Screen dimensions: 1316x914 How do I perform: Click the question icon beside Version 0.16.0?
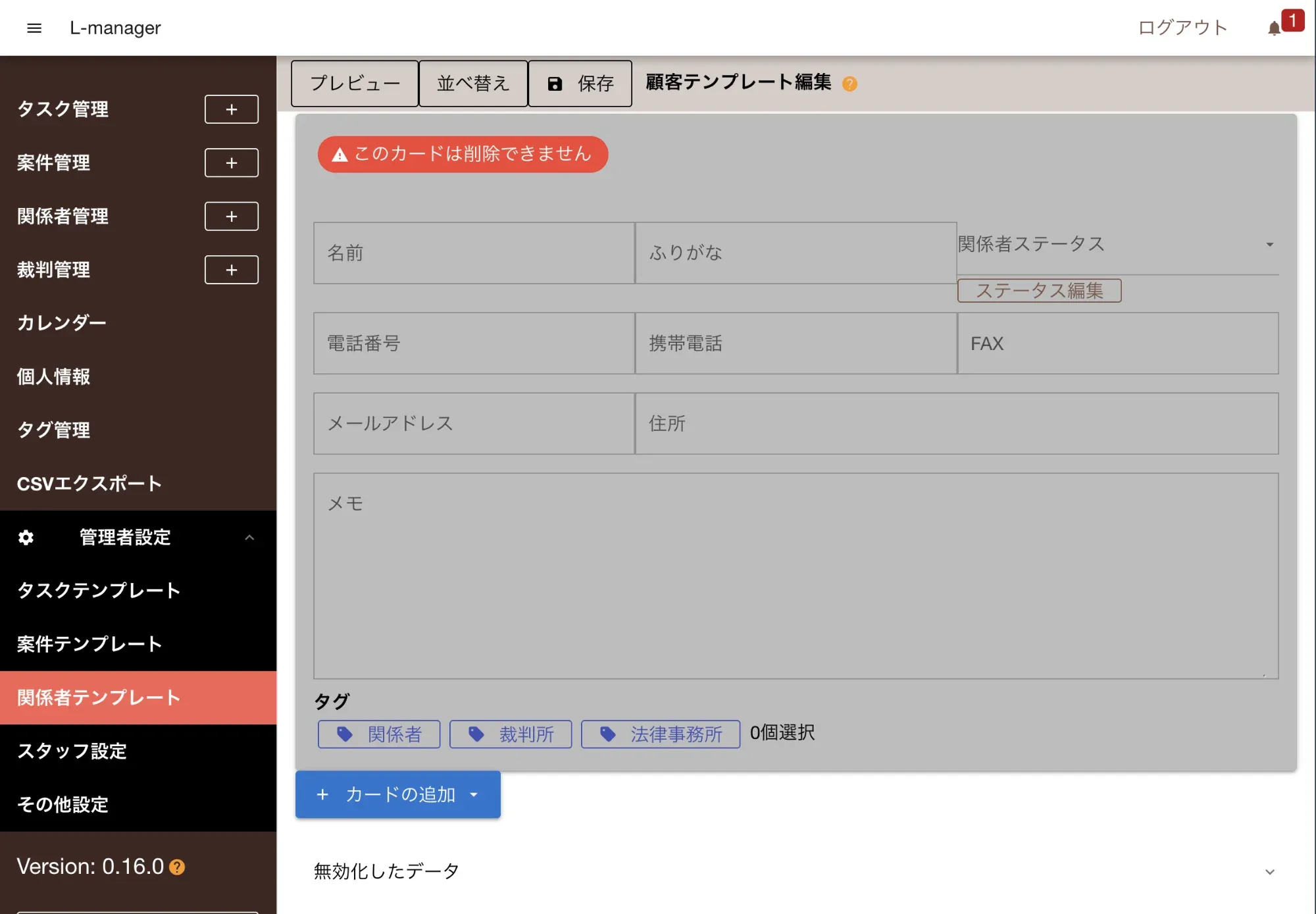pos(176,867)
